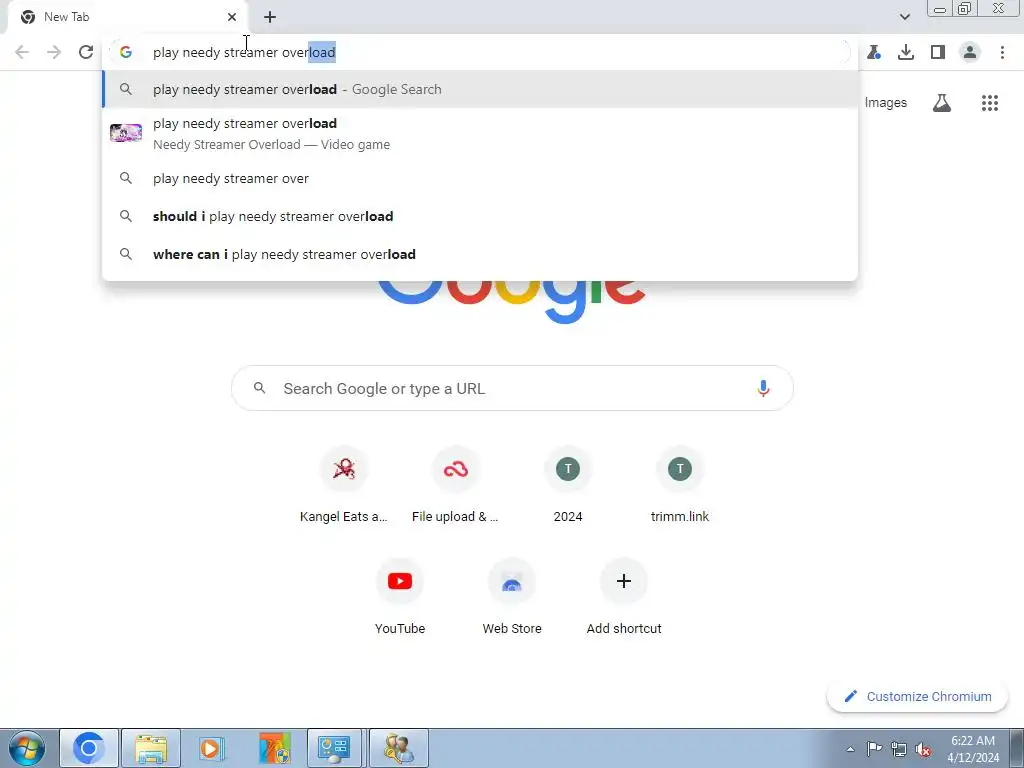Open the trimm.link shortcut

679,485
